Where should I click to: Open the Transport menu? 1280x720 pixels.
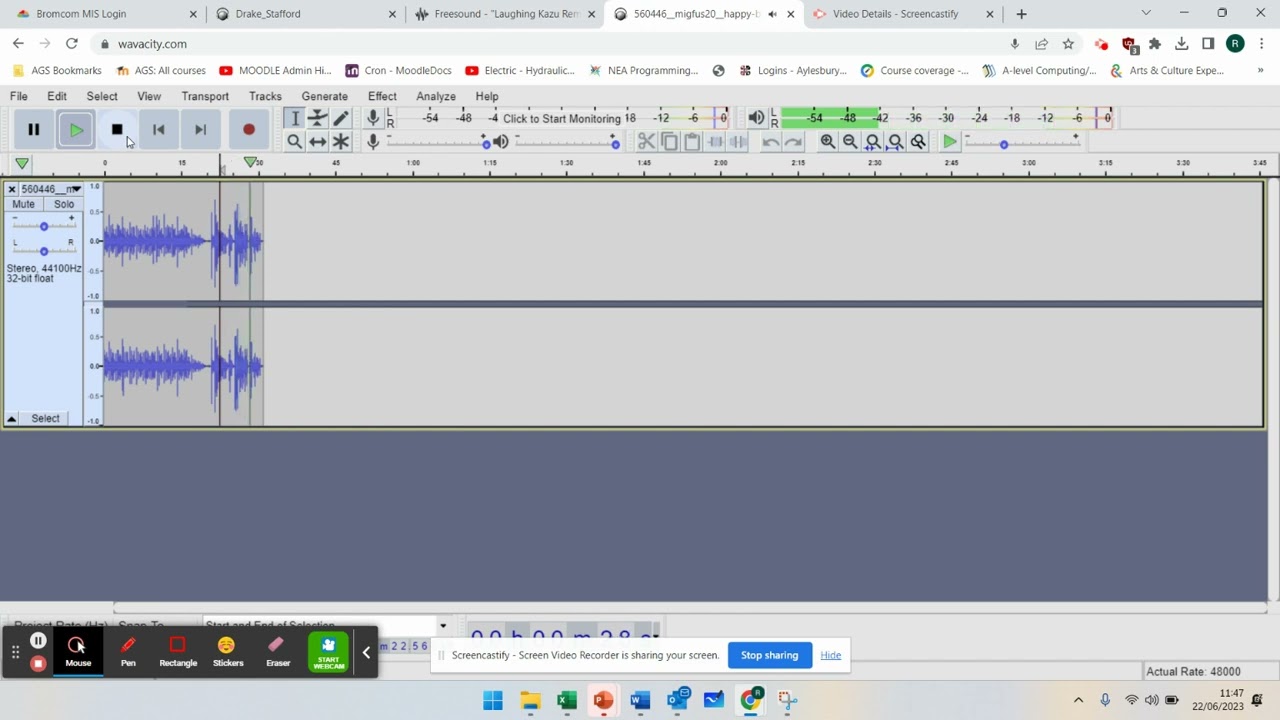click(x=205, y=96)
